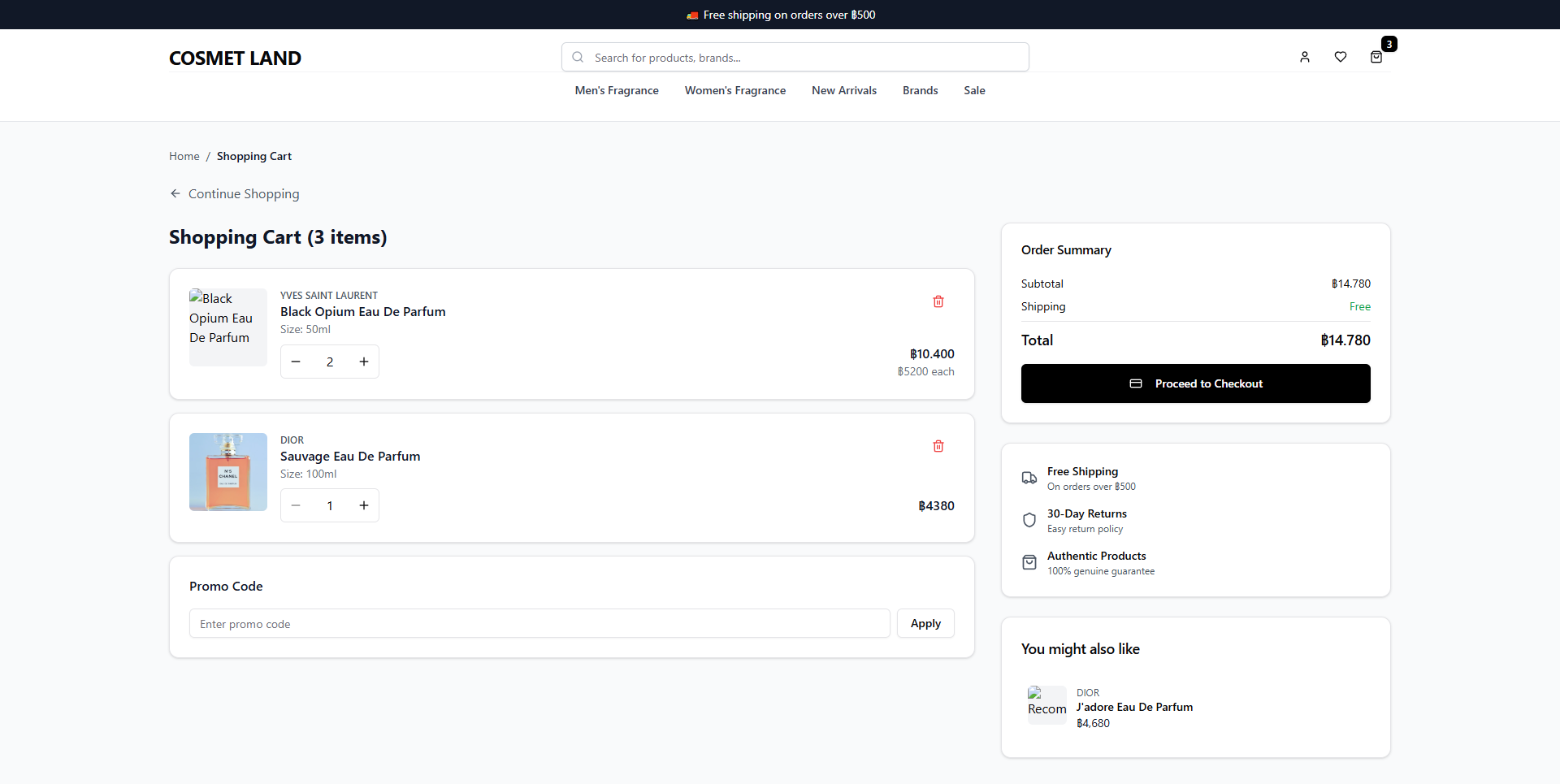This screenshot has width=1560, height=784.
Task: Focus the promo code input field
Action: [x=539, y=623]
